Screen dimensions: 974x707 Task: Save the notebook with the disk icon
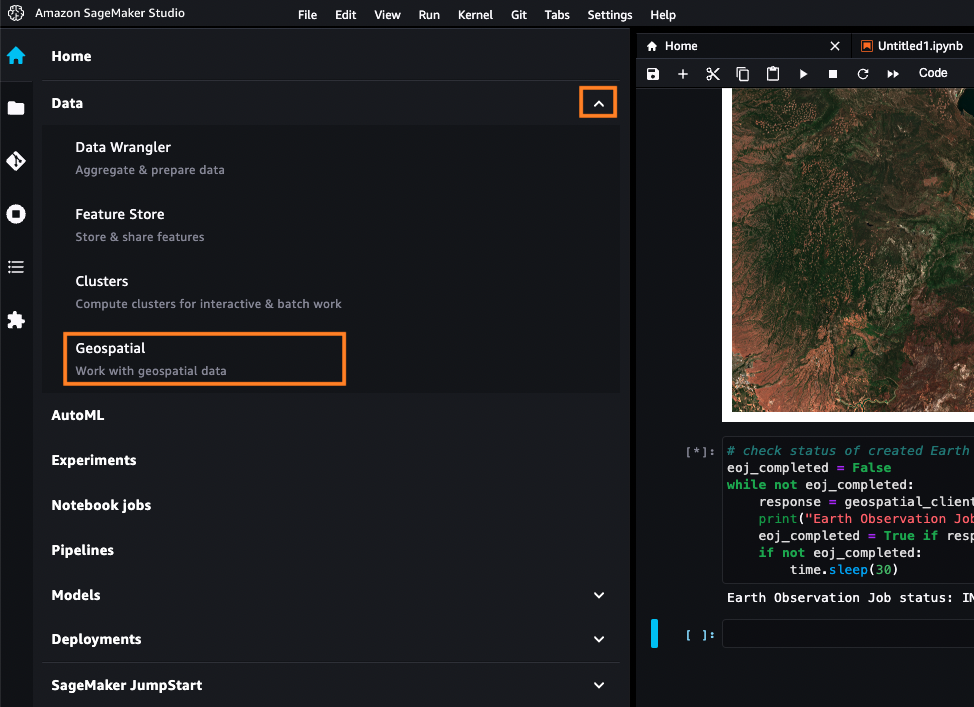[653, 74]
